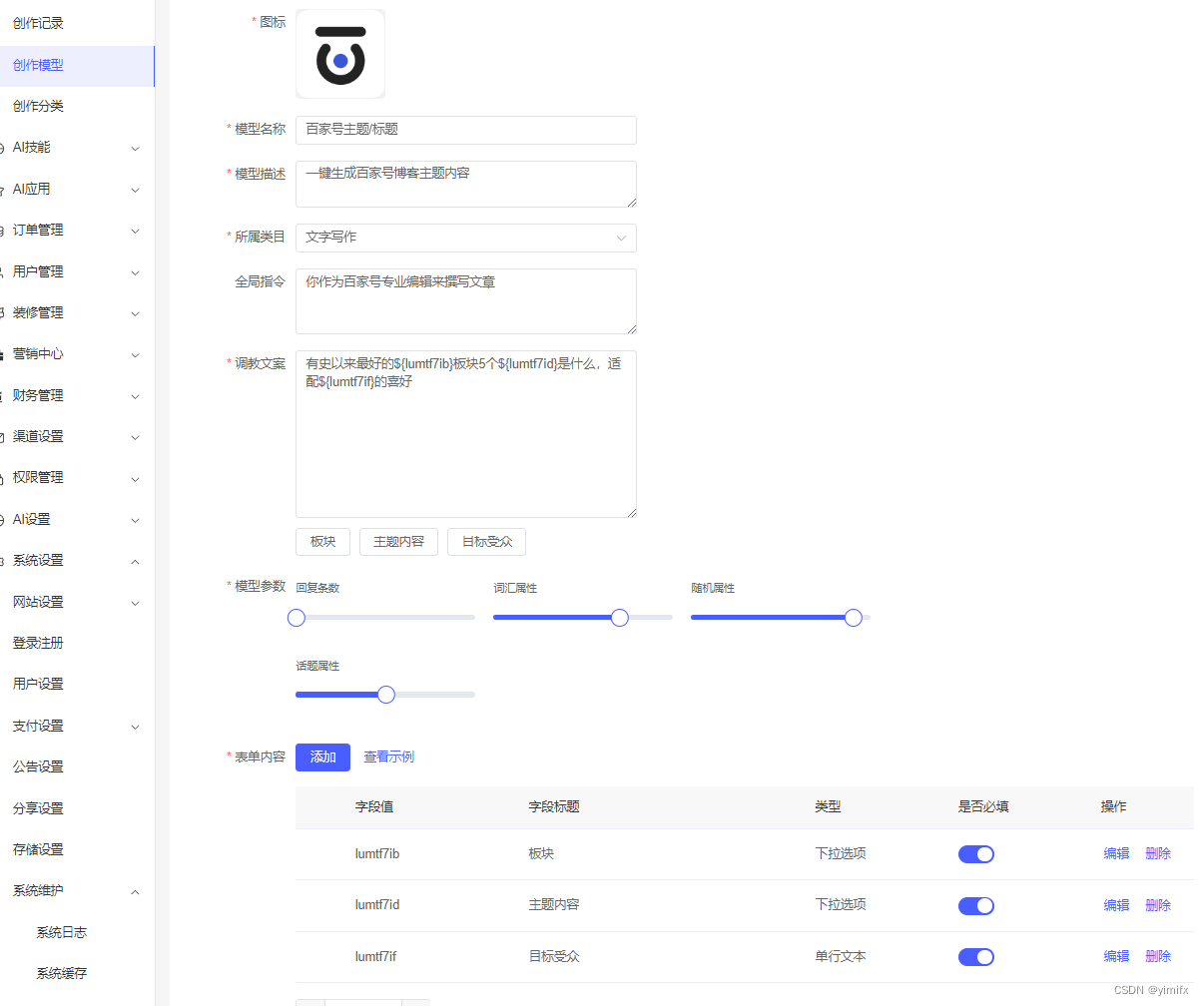Click the 单行文本 type cell
The width and height of the screenshot is (1204, 1006).
[x=841, y=956]
